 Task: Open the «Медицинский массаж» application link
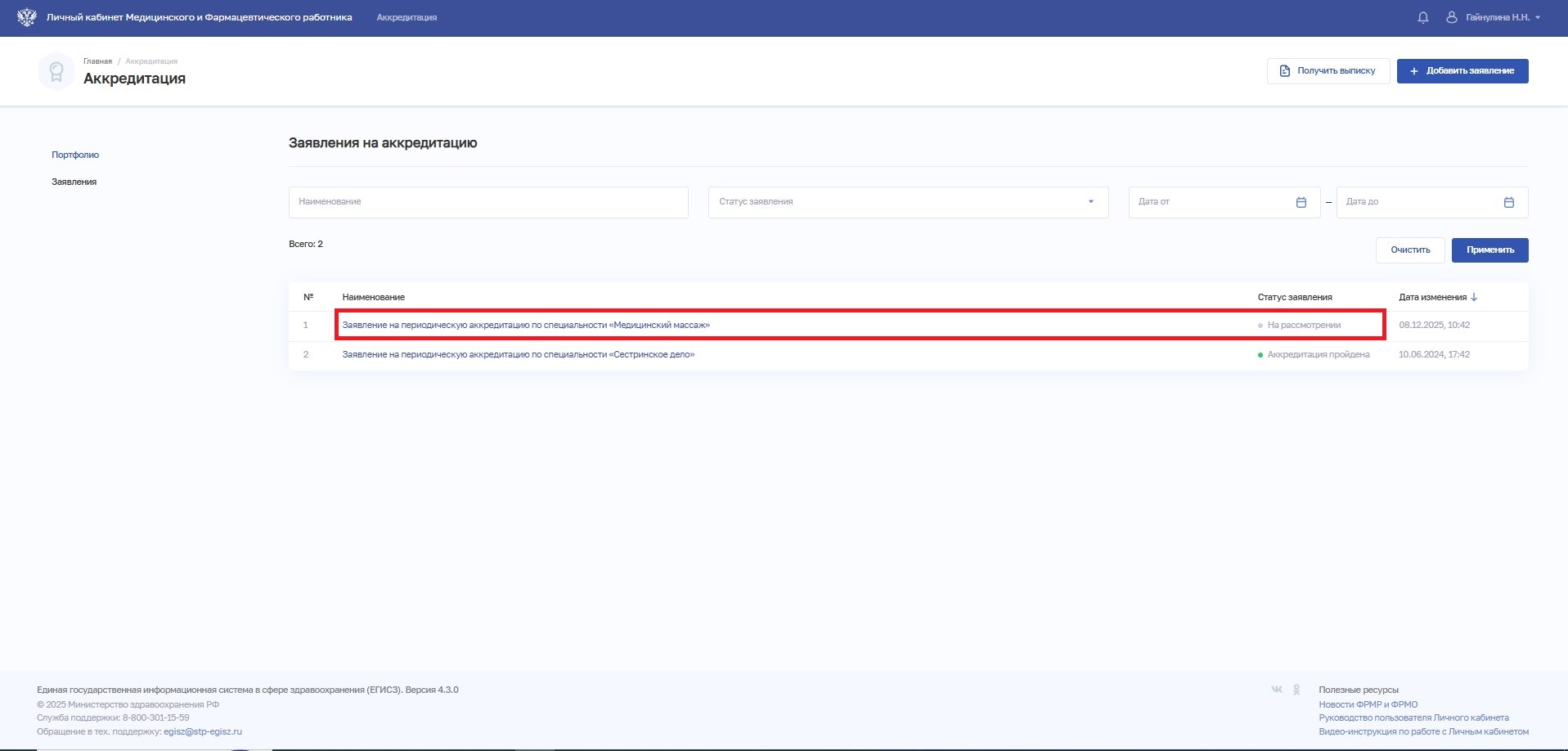tap(526, 325)
